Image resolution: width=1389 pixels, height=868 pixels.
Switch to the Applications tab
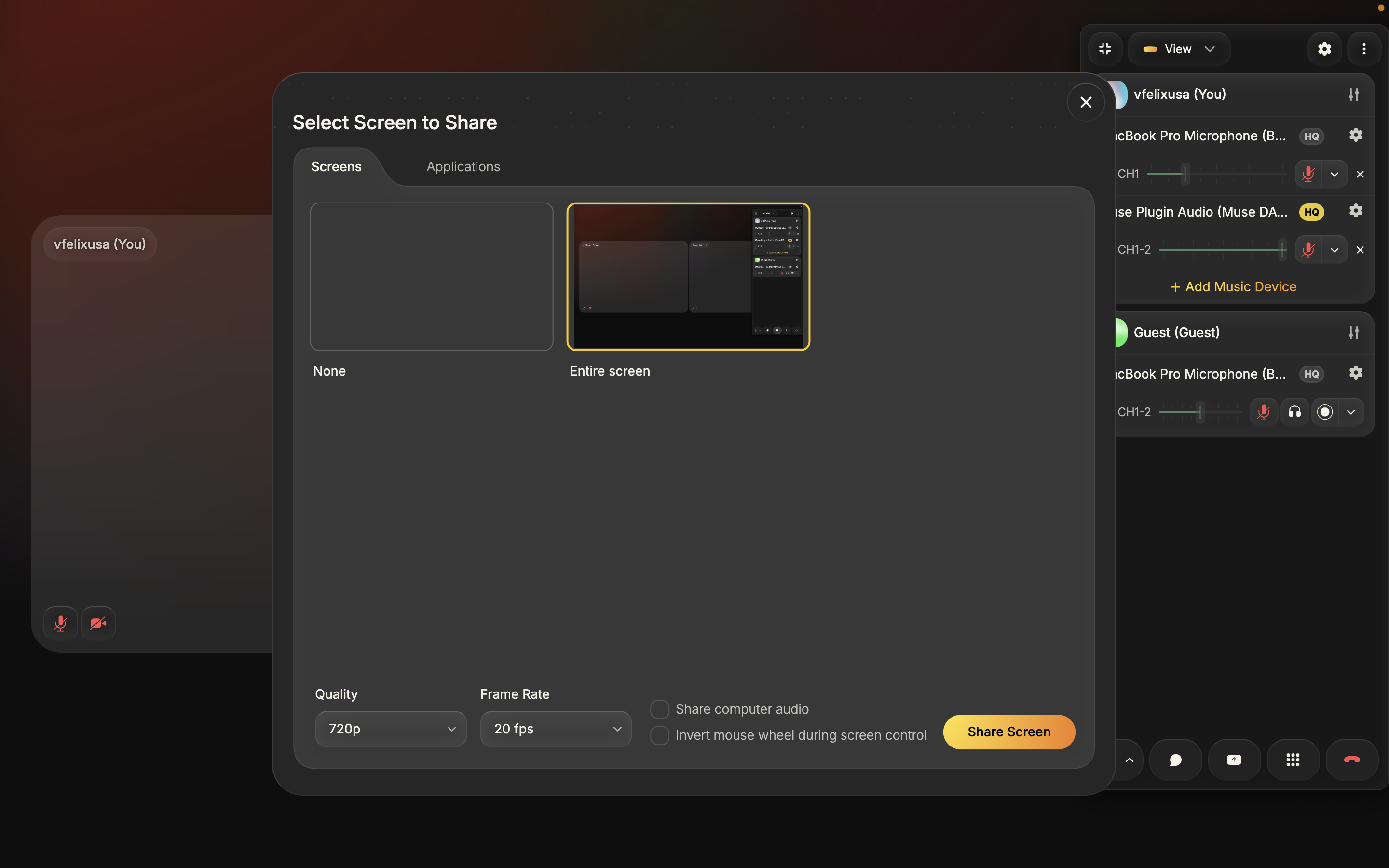pos(463,166)
